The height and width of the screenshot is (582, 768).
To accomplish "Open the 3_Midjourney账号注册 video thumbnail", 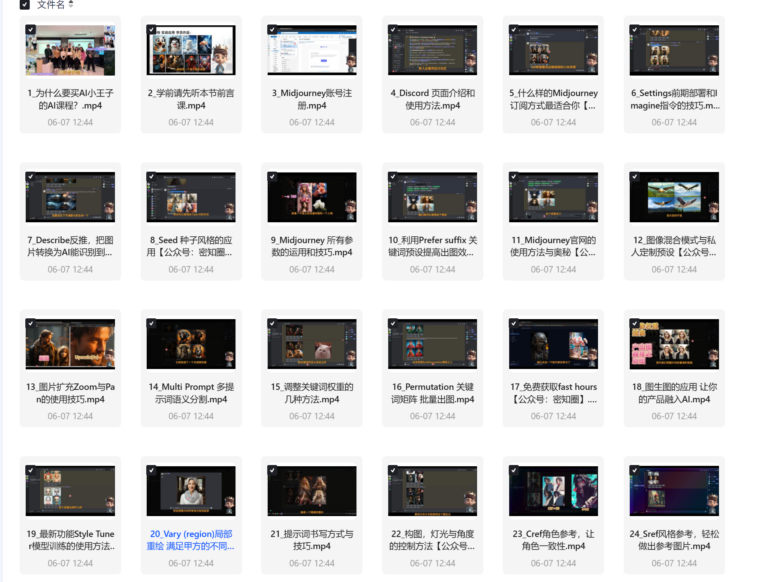I will [312, 50].
